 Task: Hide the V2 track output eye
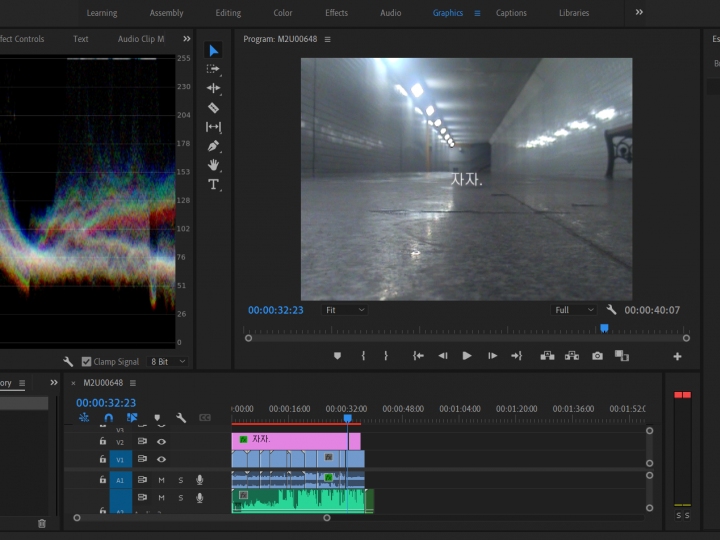click(x=161, y=441)
